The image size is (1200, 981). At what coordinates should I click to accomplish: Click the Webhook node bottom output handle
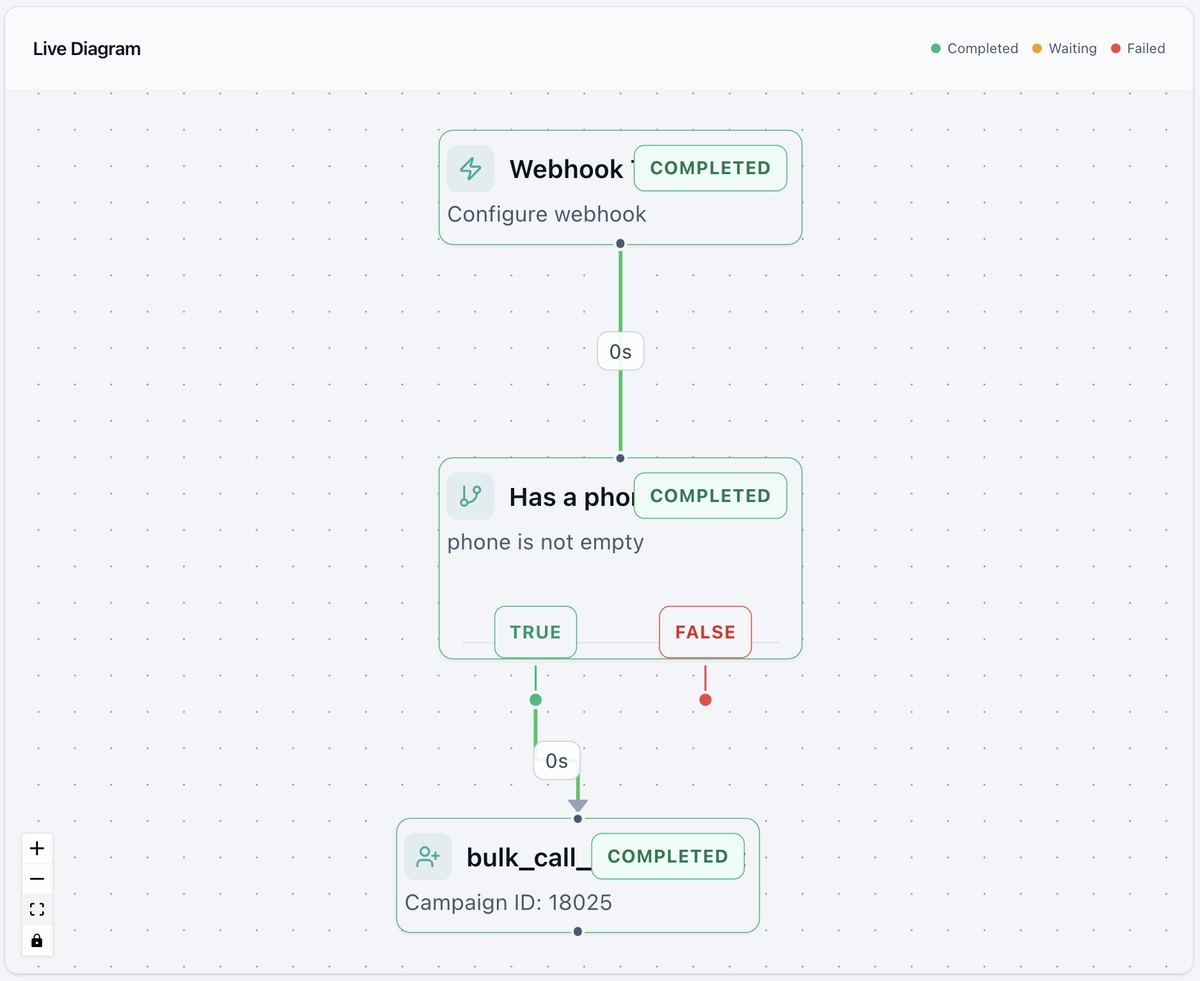[620, 244]
